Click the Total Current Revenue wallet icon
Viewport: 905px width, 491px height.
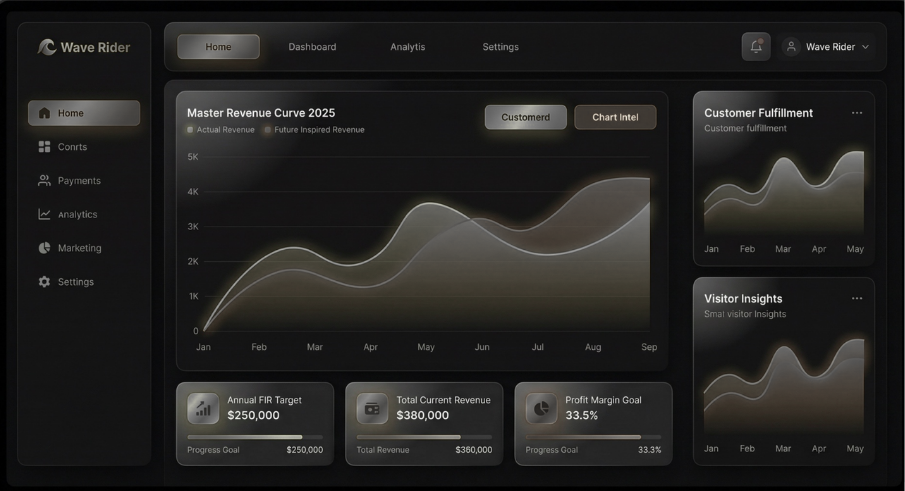point(372,408)
